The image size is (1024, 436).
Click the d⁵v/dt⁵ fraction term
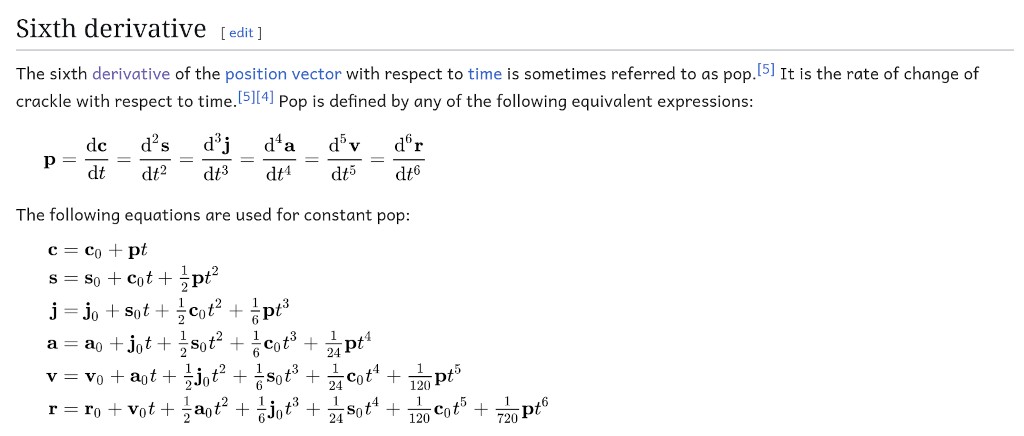click(x=344, y=161)
